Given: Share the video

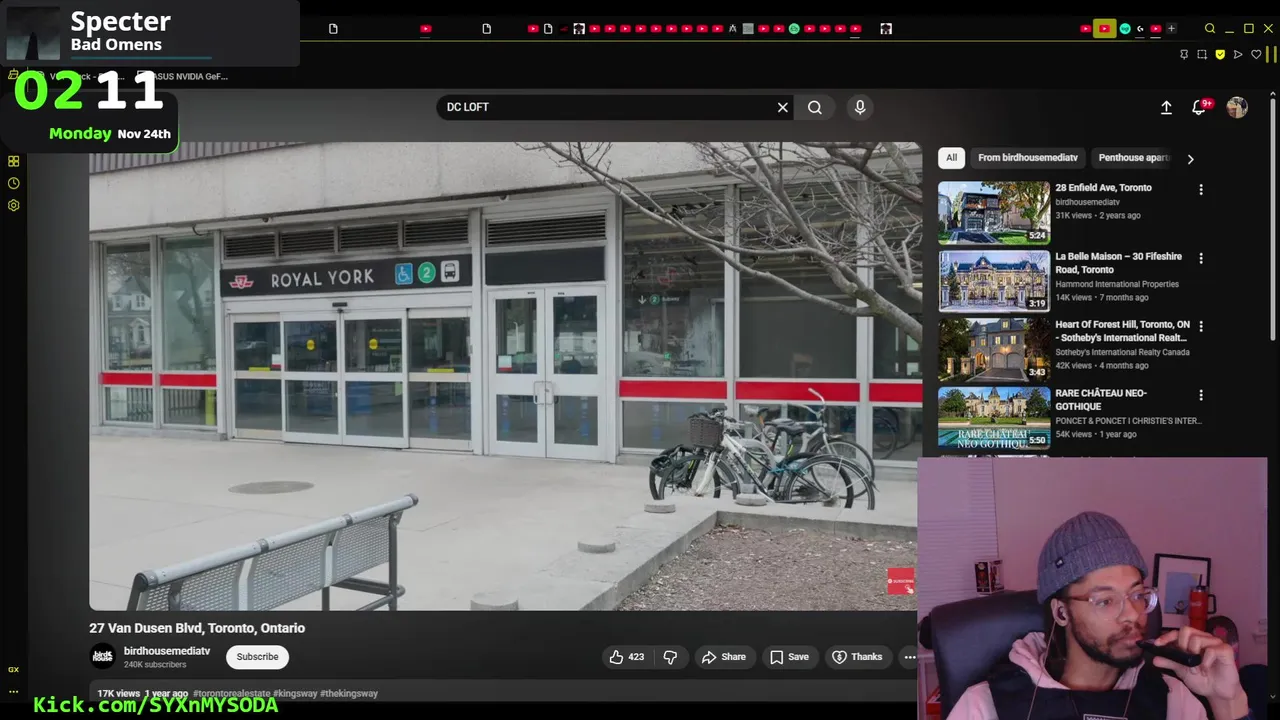Looking at the screenshot, I should [724, 657].
